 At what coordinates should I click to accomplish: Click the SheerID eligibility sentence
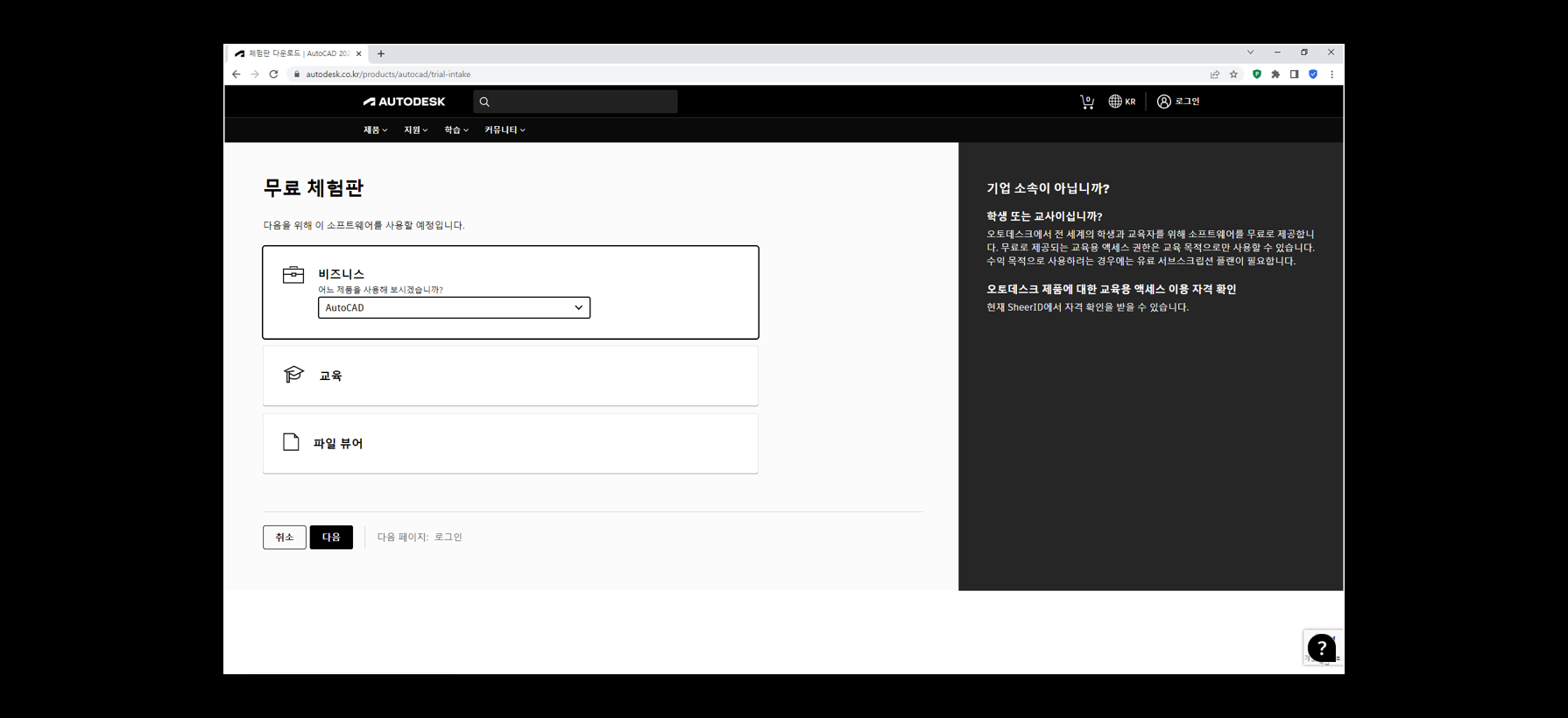pos(1087,307)
